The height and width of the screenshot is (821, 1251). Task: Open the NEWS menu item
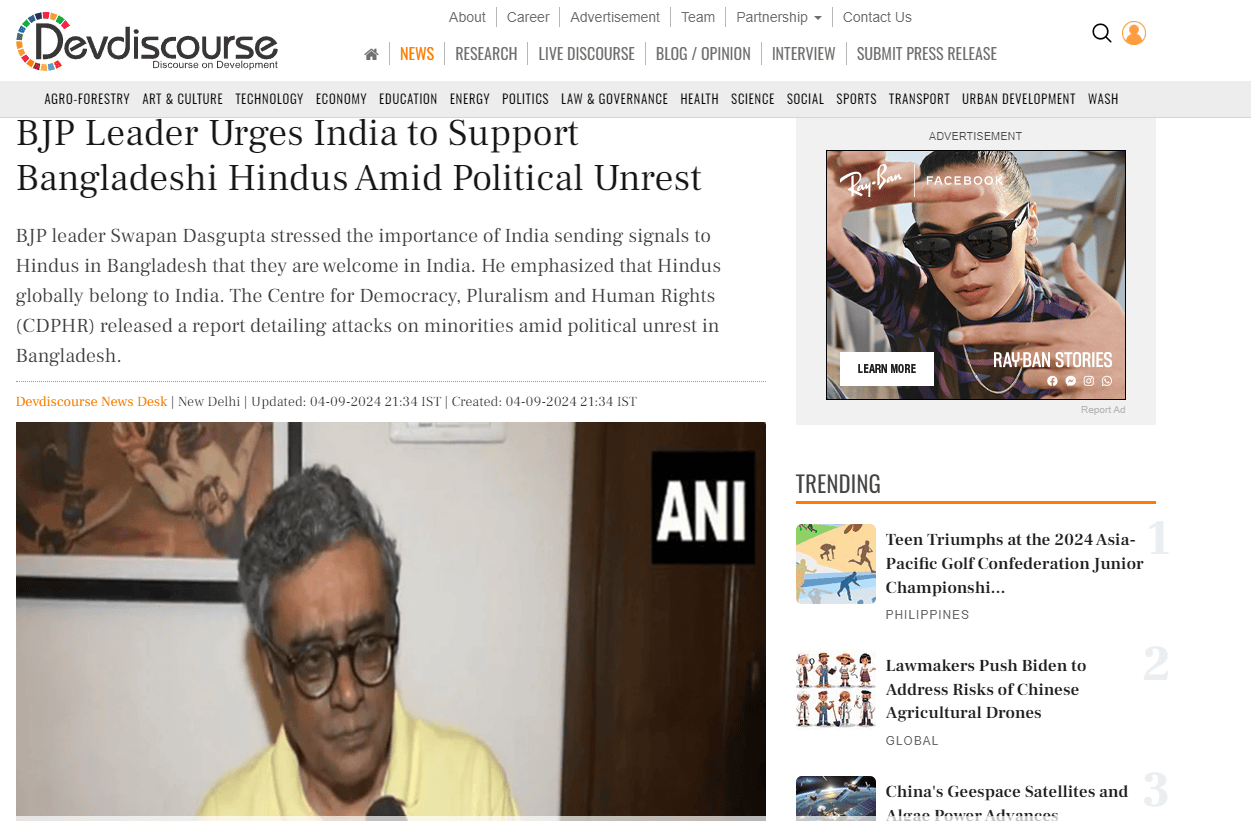pyautogui.click(x=417, y=54)
